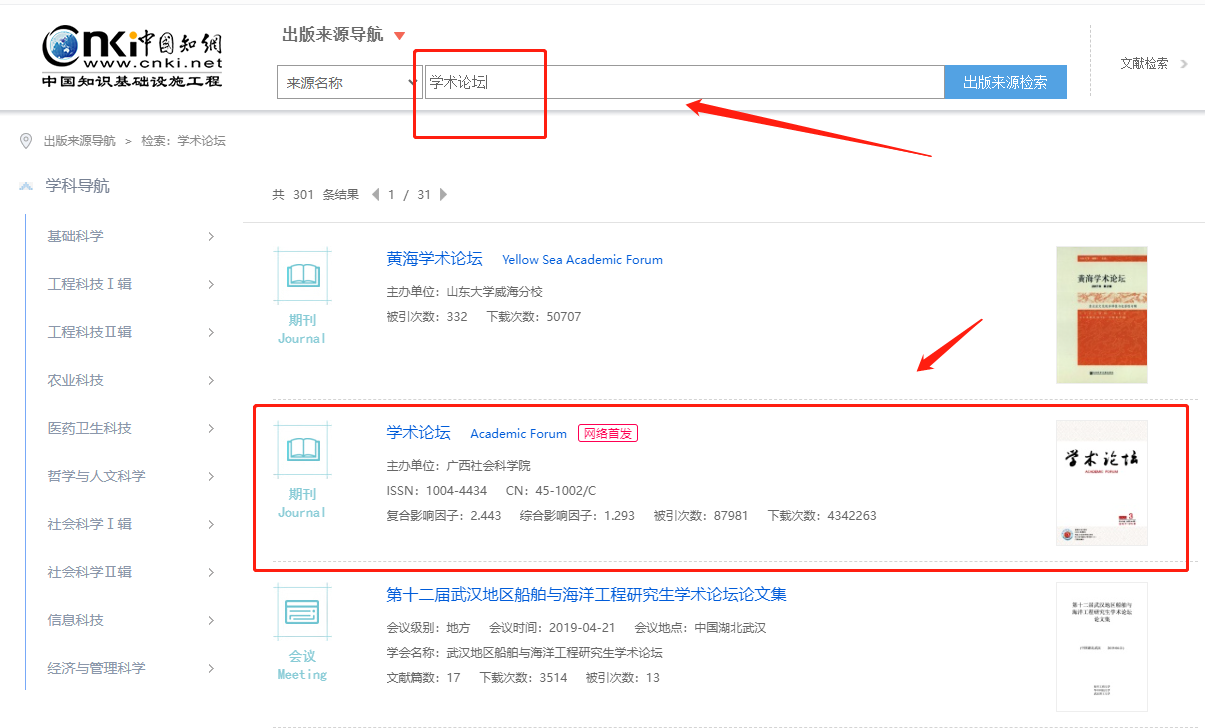Select 工程科技Ⅰ辑 in subject navigation
This screenshot has height=728, width=1205.
(89, 284)
